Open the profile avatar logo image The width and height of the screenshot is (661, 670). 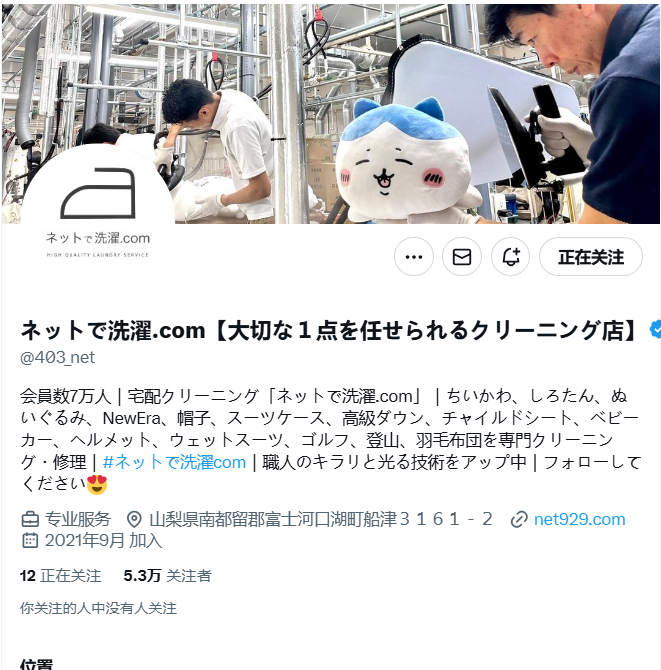point(98,221)
